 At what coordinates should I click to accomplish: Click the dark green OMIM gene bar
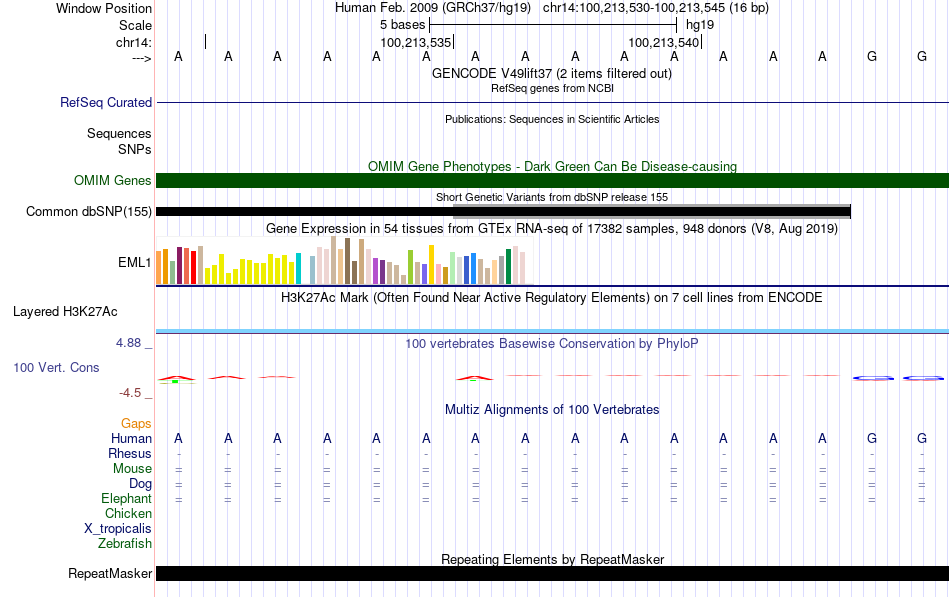tap(553, 181)
